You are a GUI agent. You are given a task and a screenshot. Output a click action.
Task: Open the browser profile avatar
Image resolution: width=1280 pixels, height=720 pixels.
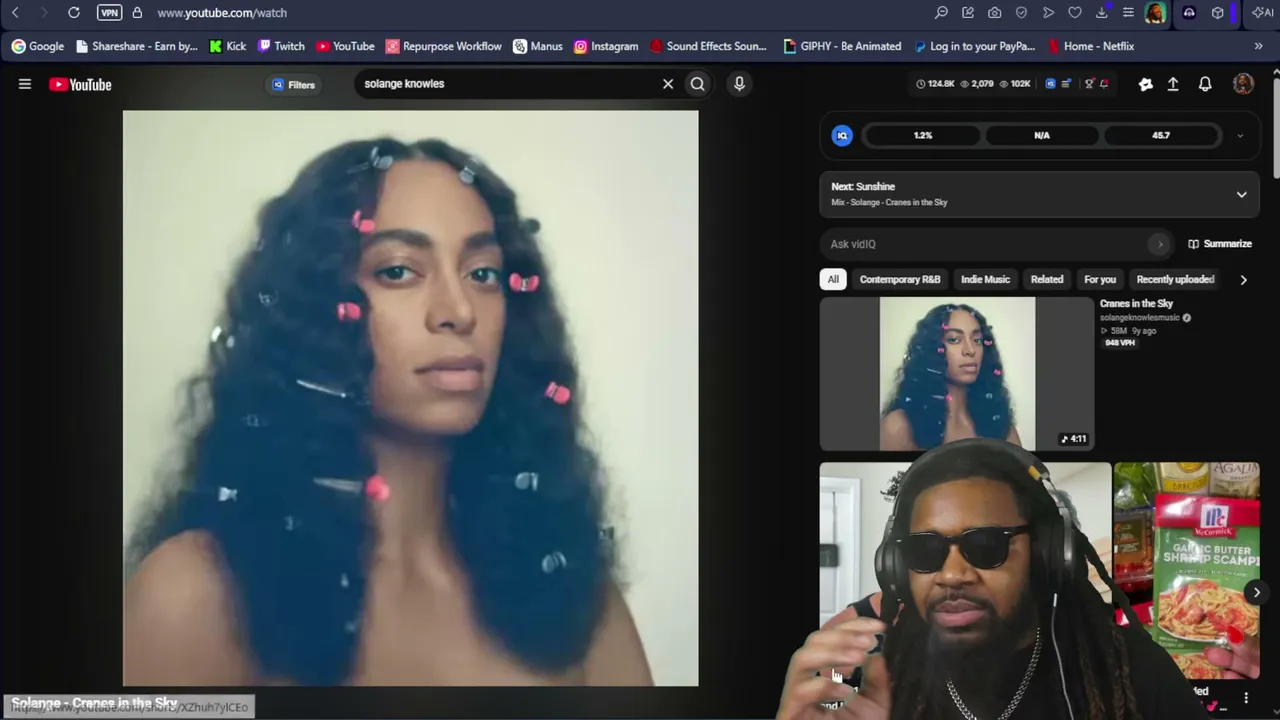(x=1155, y=13)
